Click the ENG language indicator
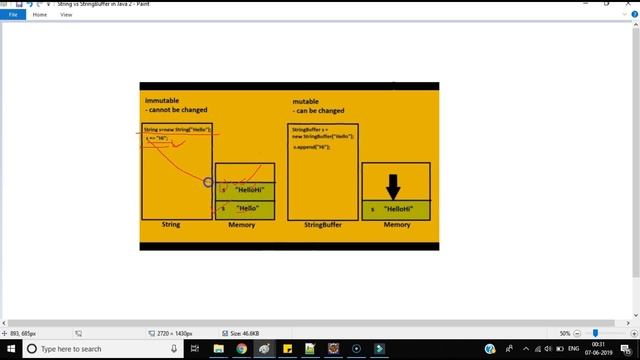 (573, 349)
